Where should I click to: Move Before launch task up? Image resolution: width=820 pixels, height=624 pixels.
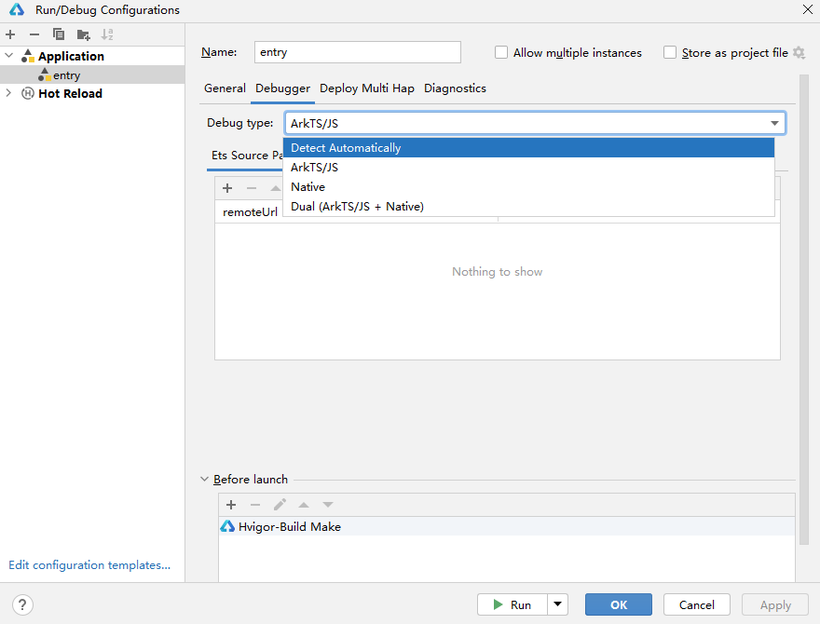(x=303, y=505)
